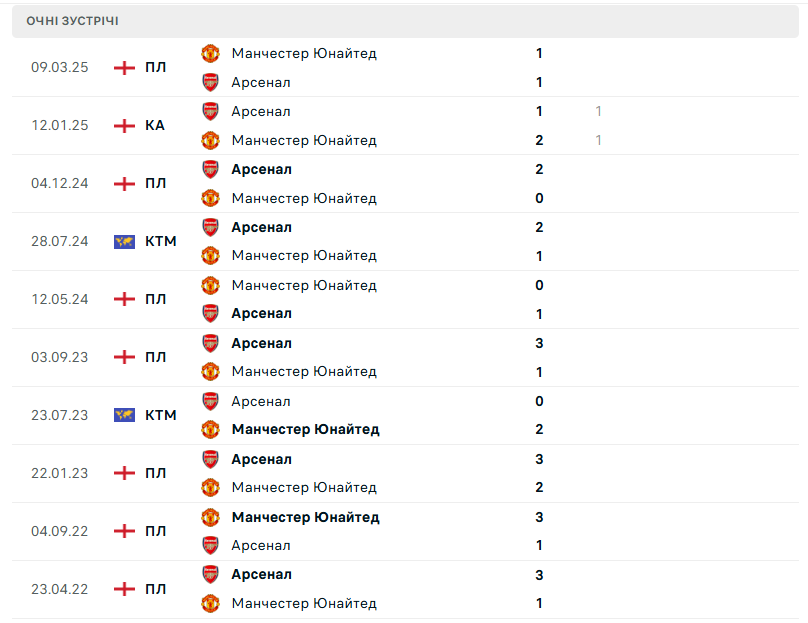Click world flag icon for 28.07.24 match
This screenshot has height=623, width=808.
tap(124, 241)
